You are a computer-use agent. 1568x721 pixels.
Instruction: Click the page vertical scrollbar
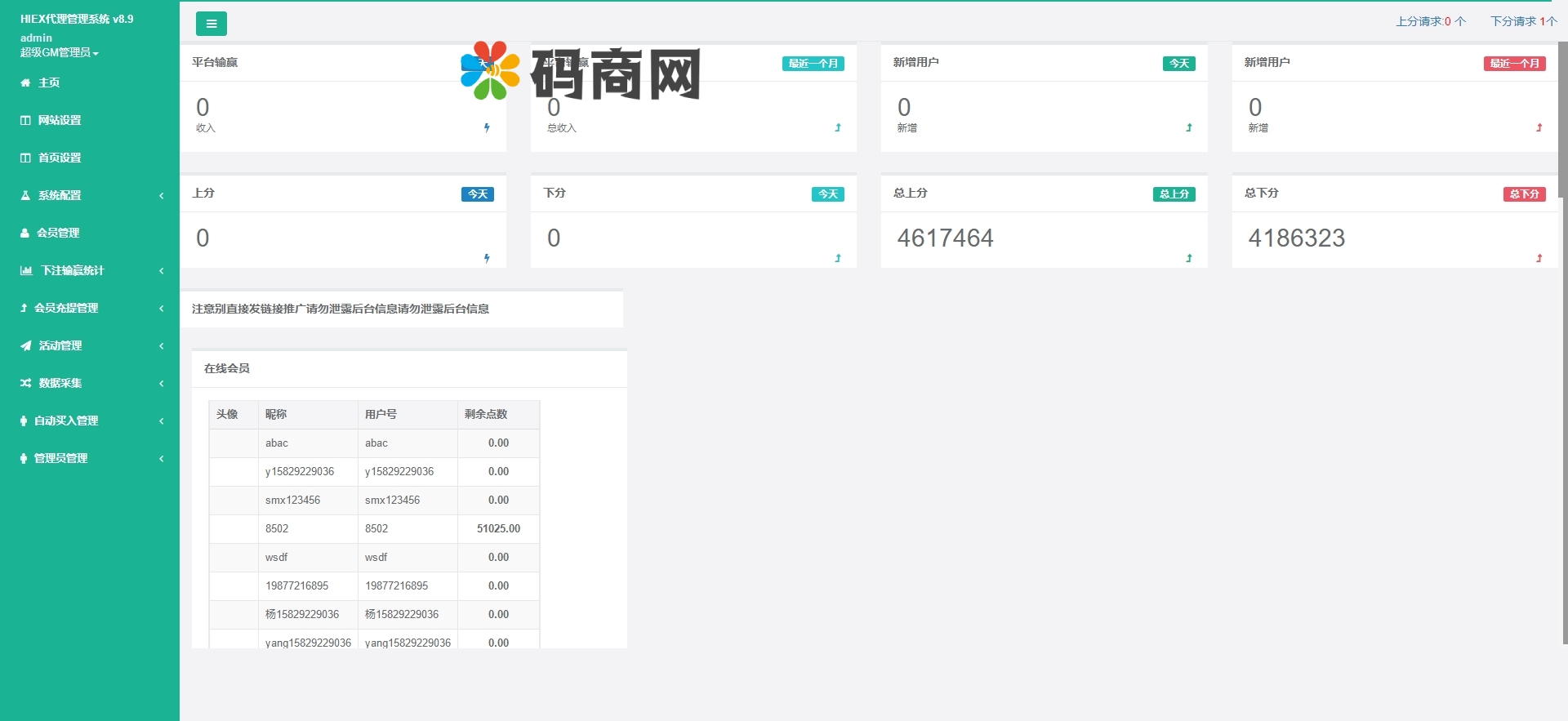click(1562, 122)
